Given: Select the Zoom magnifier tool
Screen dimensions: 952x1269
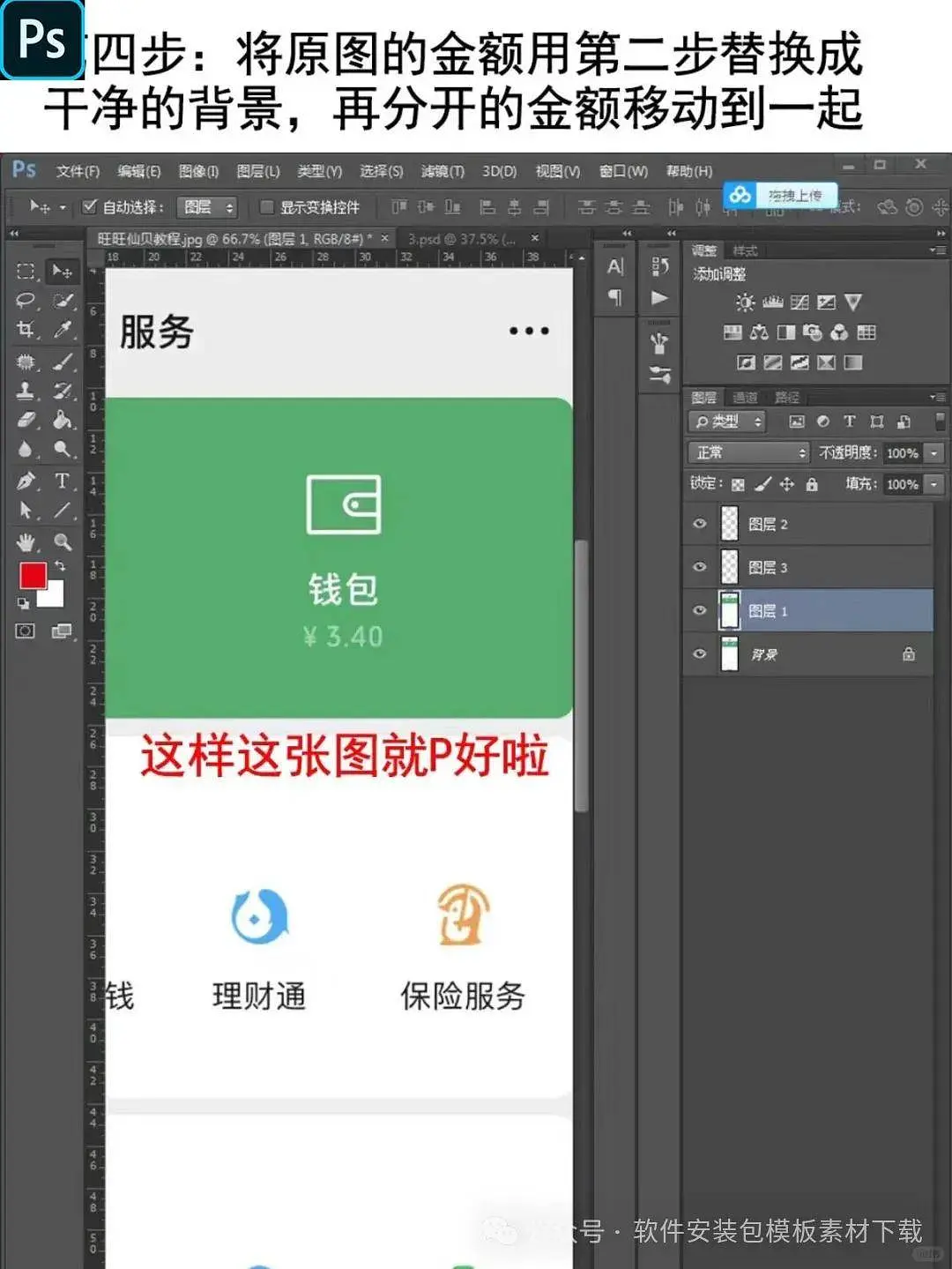Looking at the screenshot, I should pos(62,541).
